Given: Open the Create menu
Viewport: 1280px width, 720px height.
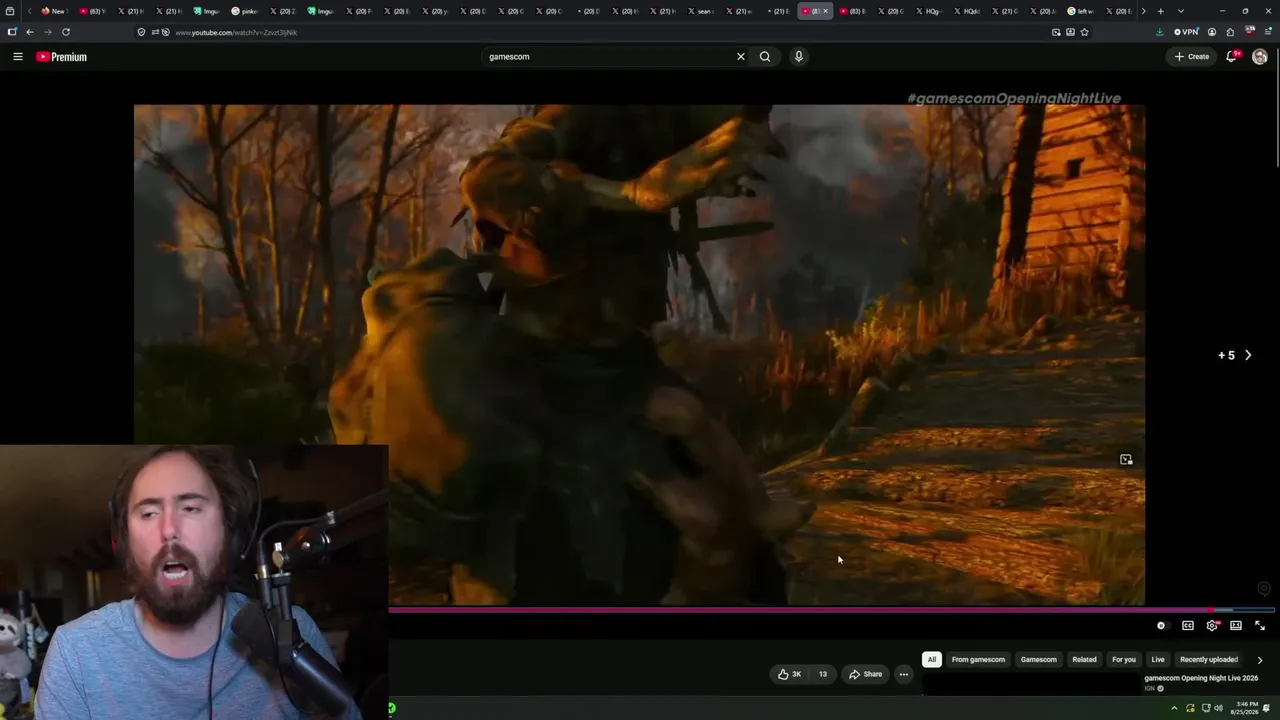Looking at the screenshot, I should 1192,57.
